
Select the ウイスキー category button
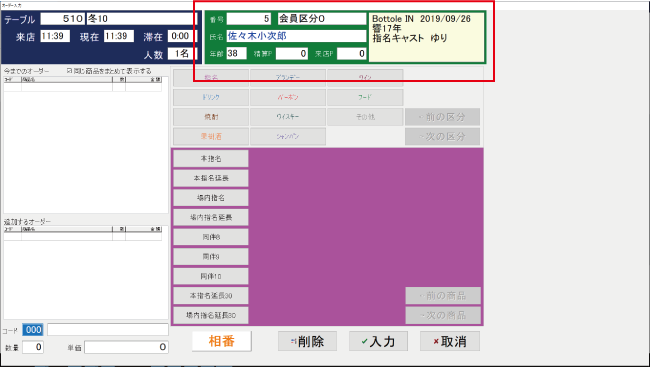point(288,117)
